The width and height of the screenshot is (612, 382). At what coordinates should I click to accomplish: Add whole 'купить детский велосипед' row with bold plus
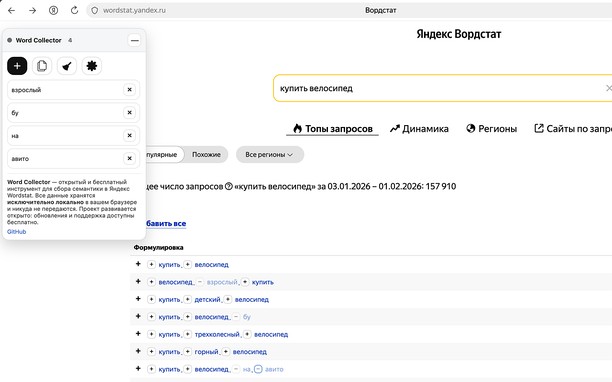point(138,299)
